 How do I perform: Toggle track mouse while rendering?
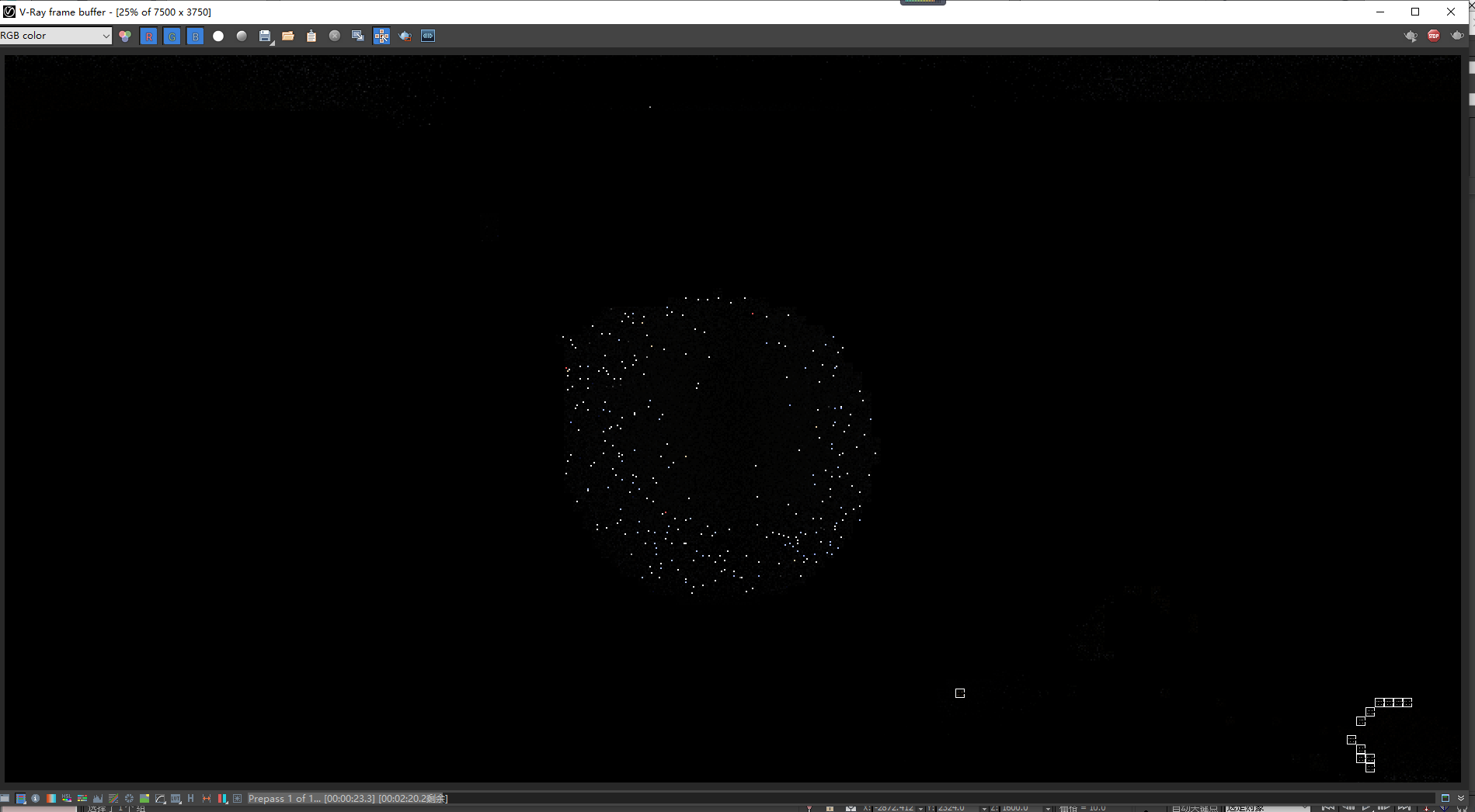pyautogui.click(x=381, y=36)
